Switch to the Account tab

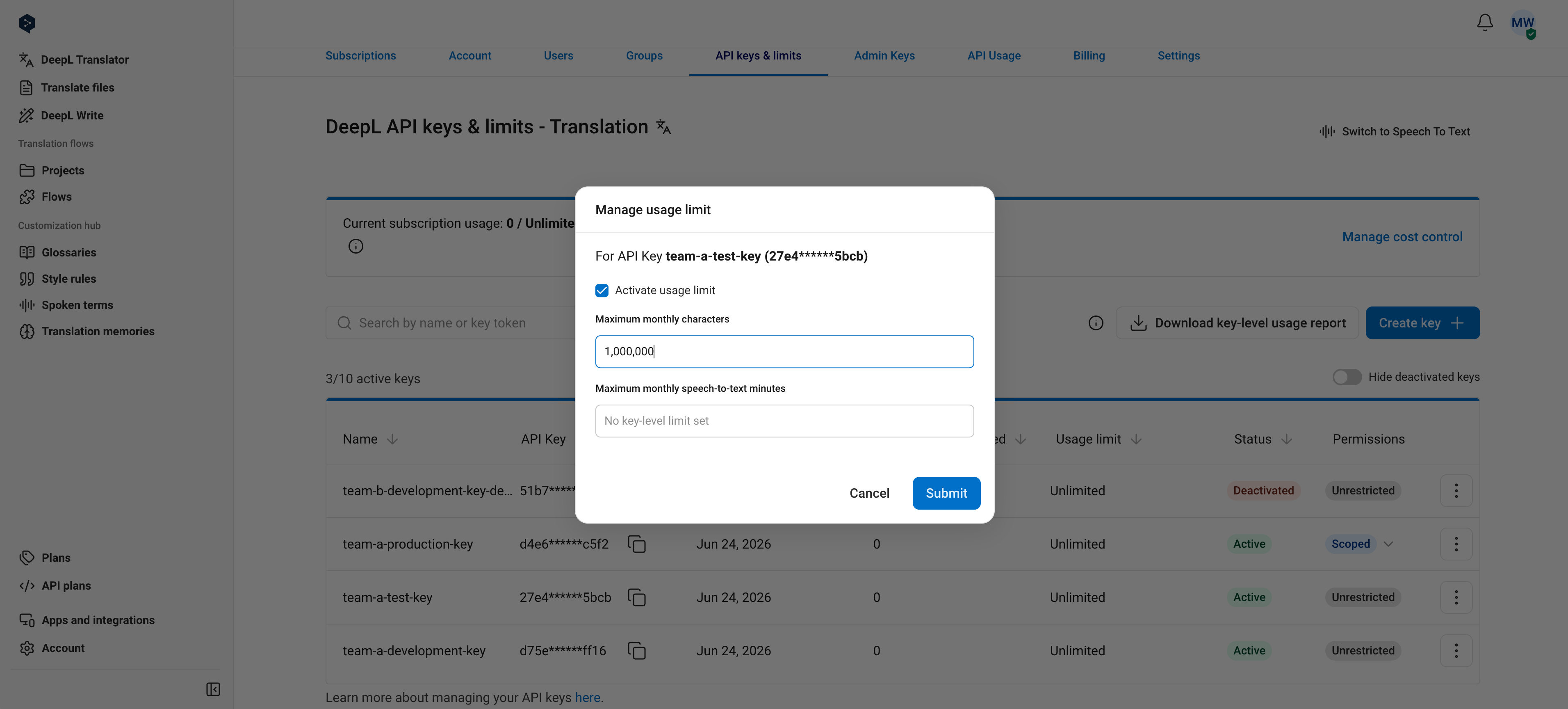click(x=469, y=55)
